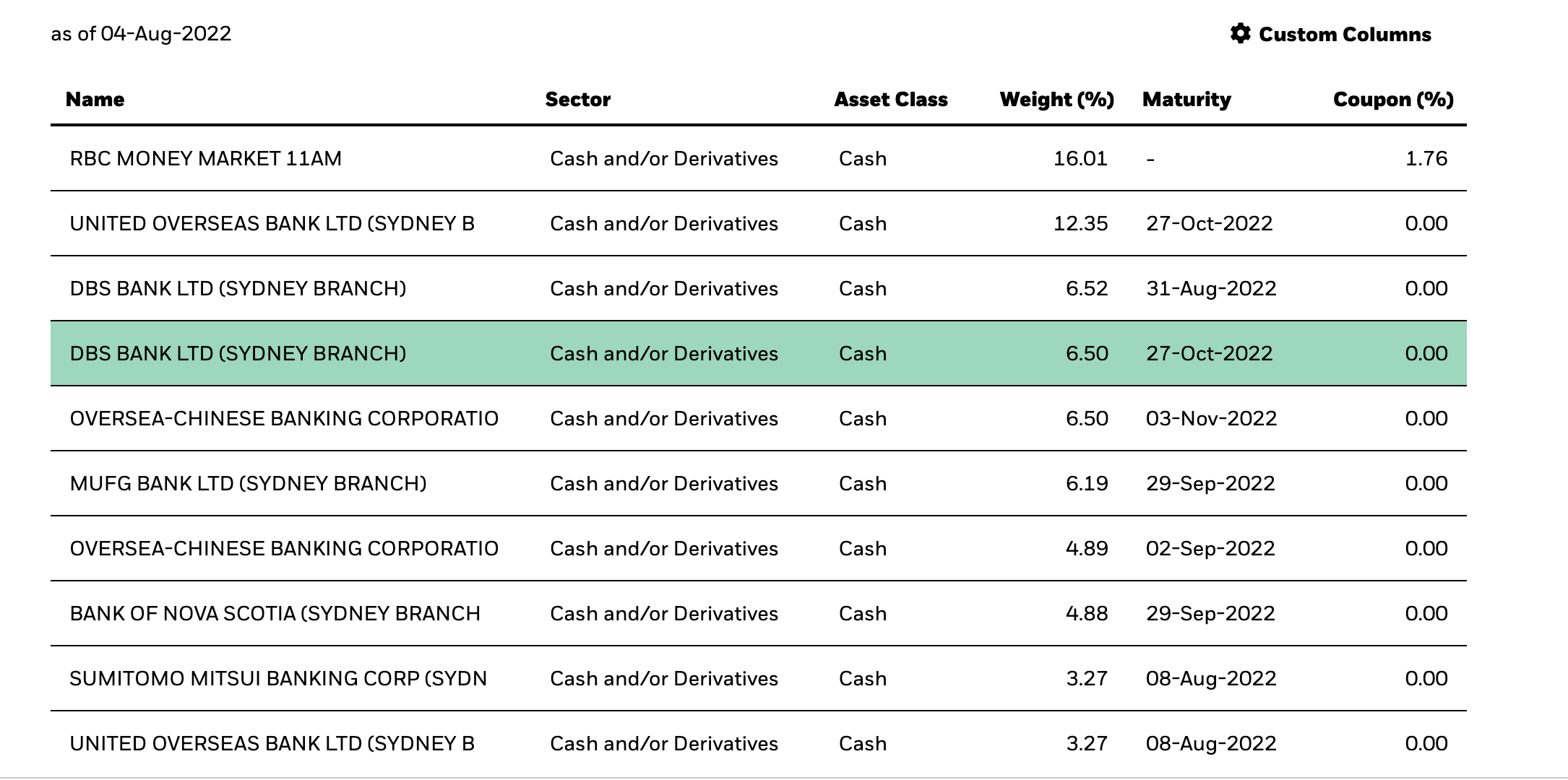Click the highlighted DBS BANK 27-Oct-2022 row
The width and height of the screenshot is (1568, 780).
(x=759, y=354)
